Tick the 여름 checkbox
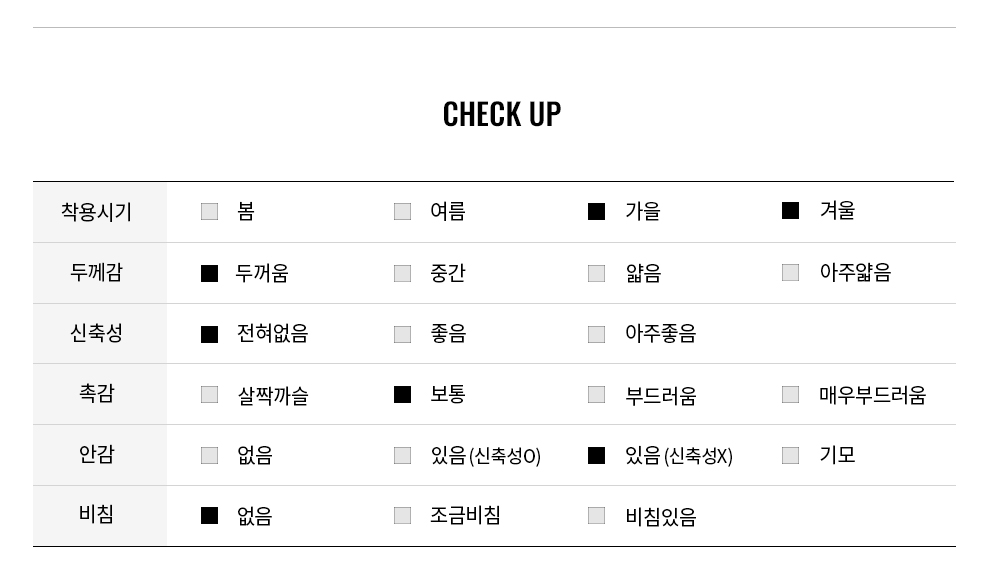Screen dimensions: 996x574 [403, 211]
